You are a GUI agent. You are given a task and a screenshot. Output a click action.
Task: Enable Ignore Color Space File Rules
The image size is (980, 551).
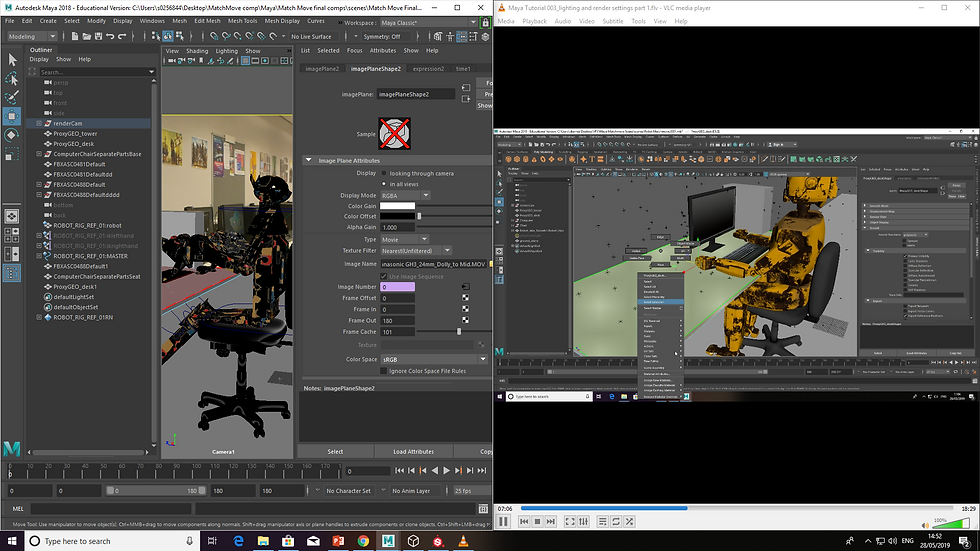(x=384, y=370)
